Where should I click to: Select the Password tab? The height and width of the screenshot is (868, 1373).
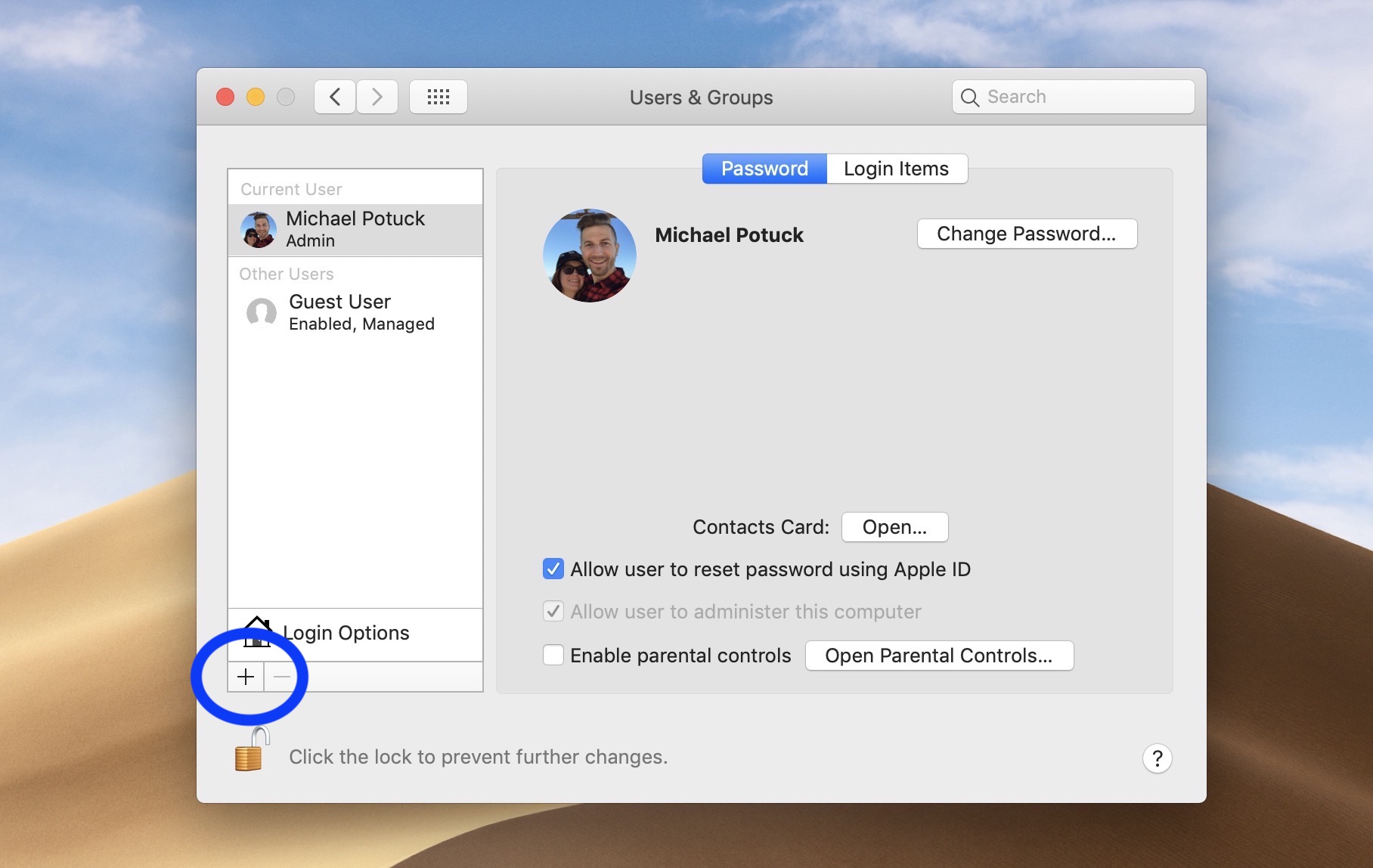(x=763, y=168)
